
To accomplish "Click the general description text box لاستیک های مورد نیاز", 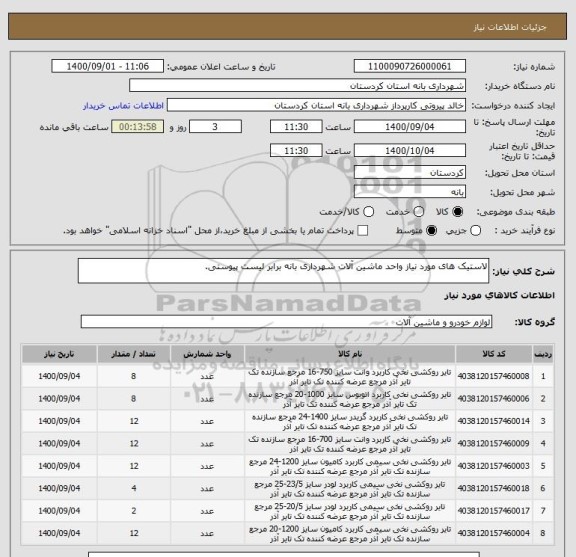I will [x=283, y=271].
